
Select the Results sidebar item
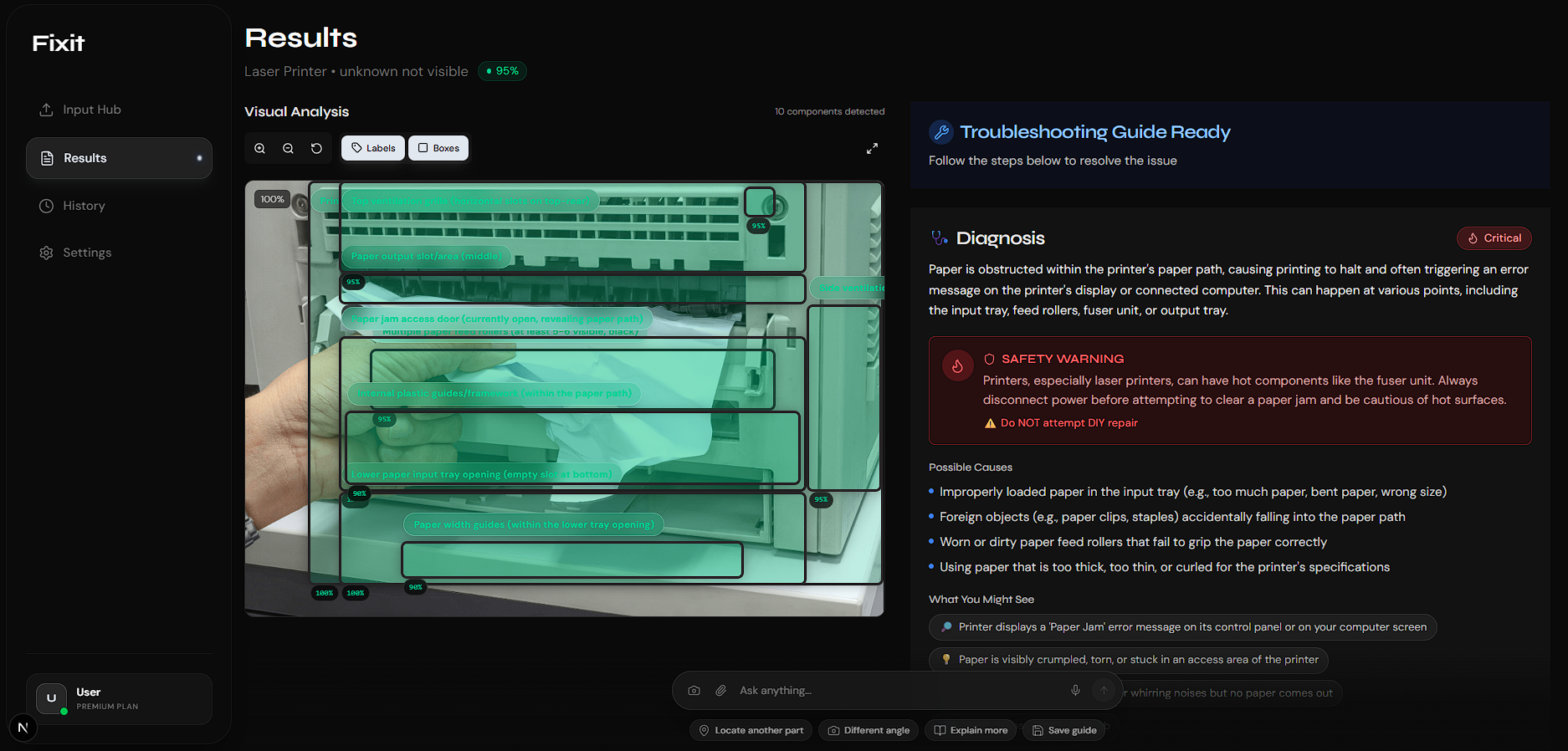coord(119,158)
